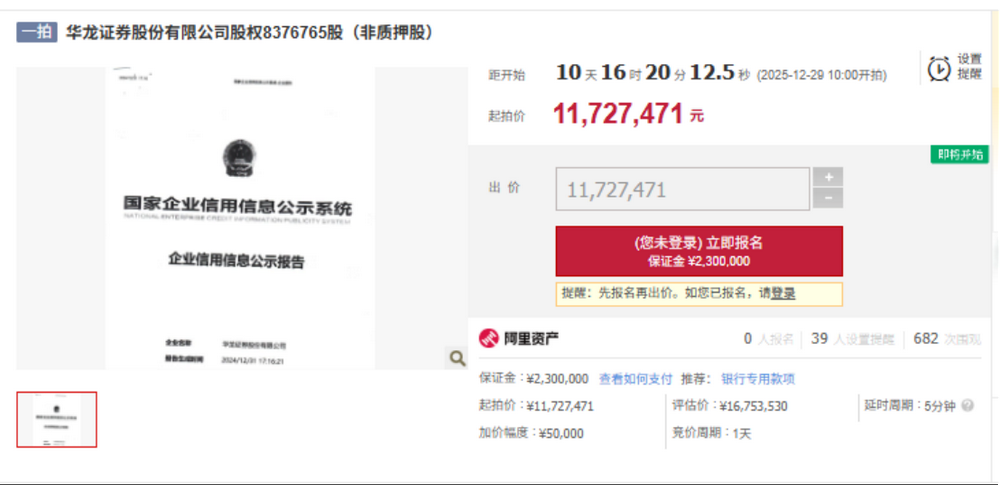This screenshot has width=1000, height=486.
Task: Click the magnifier icon on document image
Action: pyautogui.click(x=456, y=358)
